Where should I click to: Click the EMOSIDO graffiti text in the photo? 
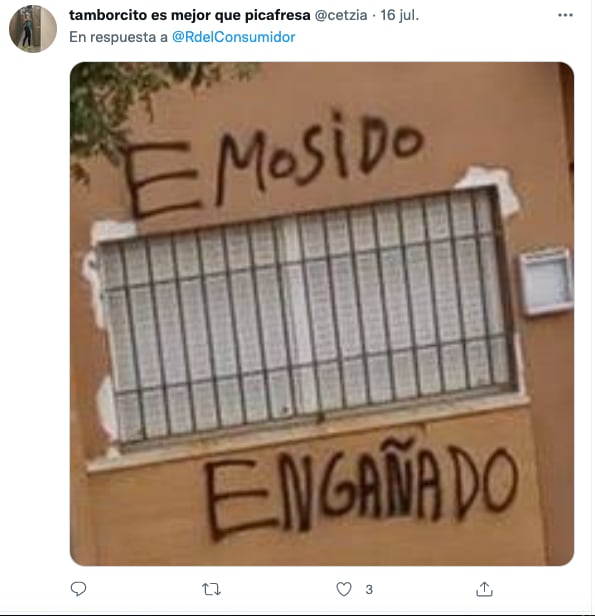tap(273, 163)
